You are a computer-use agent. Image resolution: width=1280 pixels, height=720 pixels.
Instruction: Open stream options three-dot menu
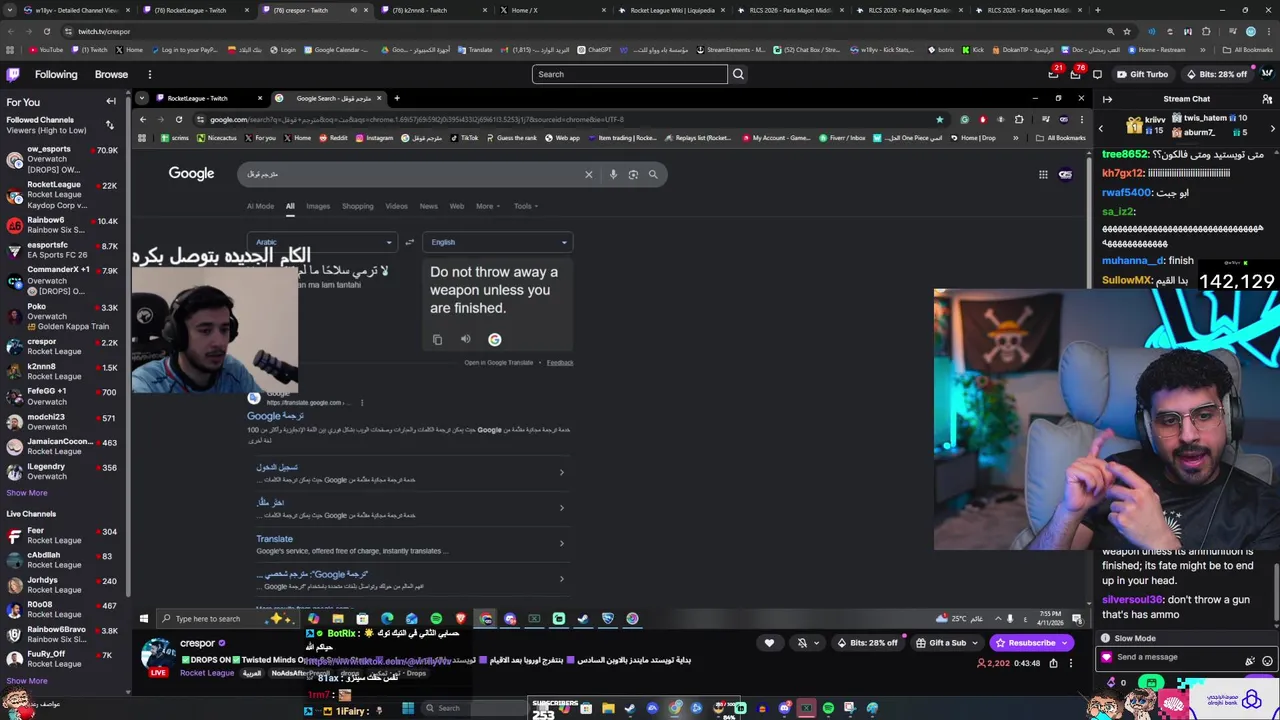point(1070,663)
